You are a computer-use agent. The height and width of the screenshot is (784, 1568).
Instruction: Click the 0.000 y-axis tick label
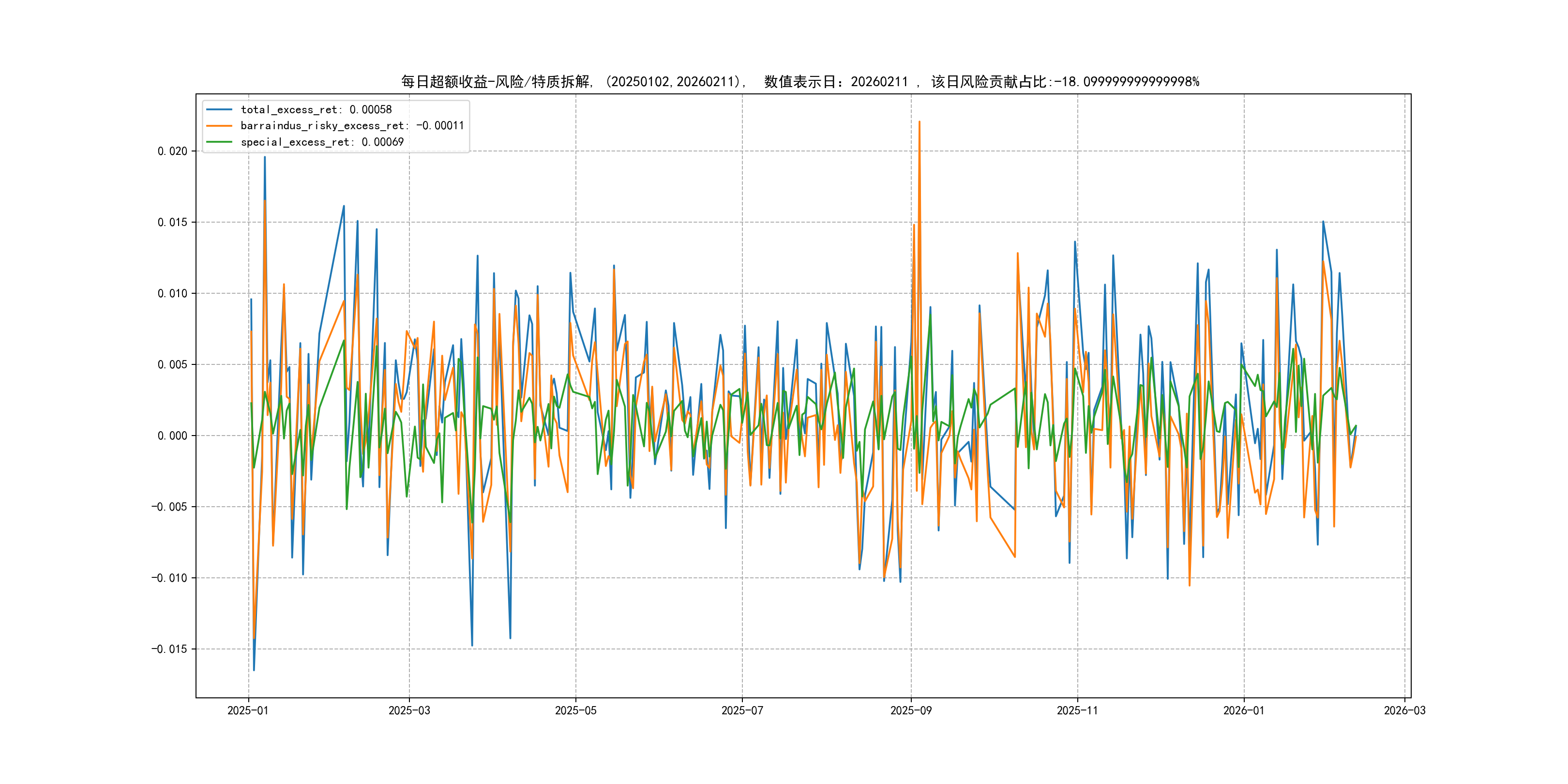[172, 436]
